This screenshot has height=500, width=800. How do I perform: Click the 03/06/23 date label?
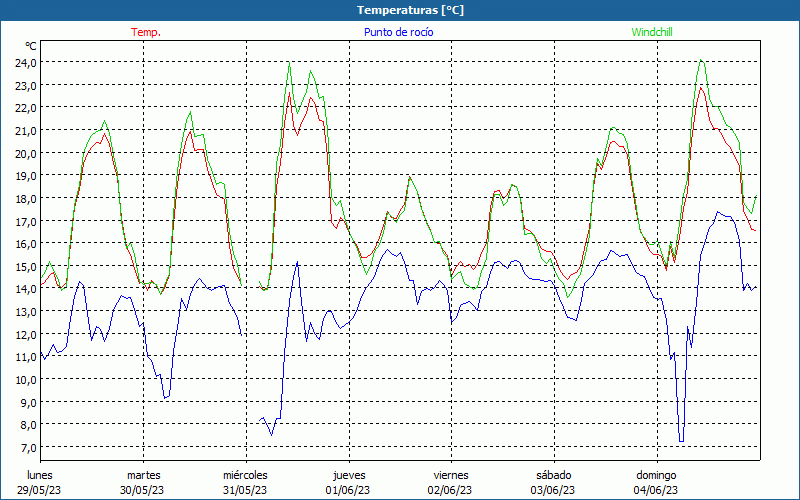point(553,490)
